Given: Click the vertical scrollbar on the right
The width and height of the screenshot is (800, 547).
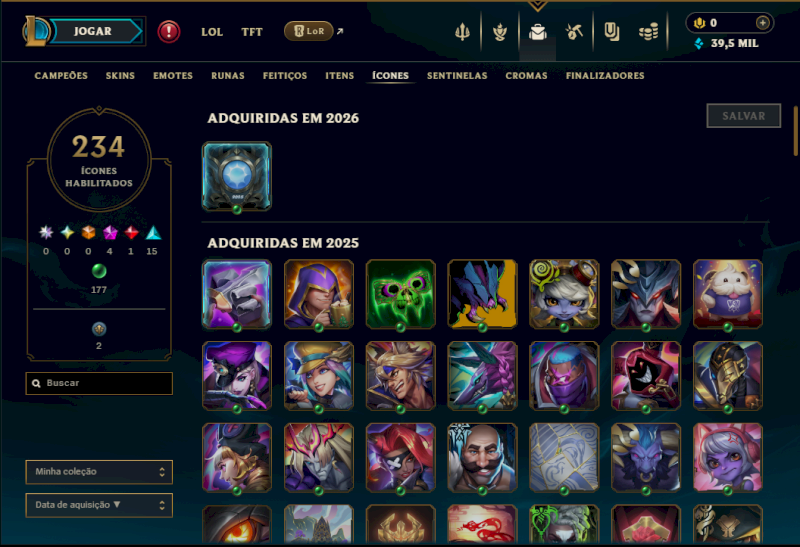Looking at the screenshot, I should pos(795,131).
